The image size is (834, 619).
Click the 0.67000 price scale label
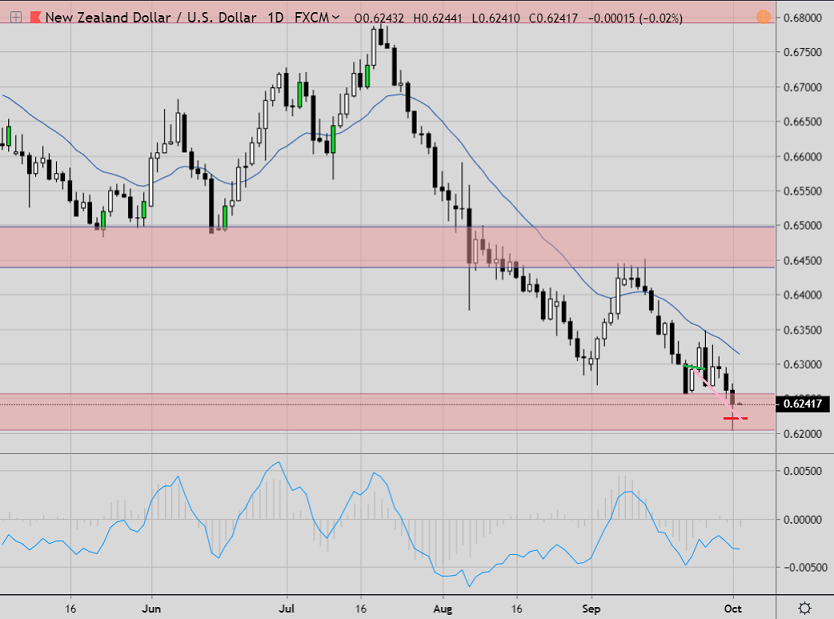(803, 87)
